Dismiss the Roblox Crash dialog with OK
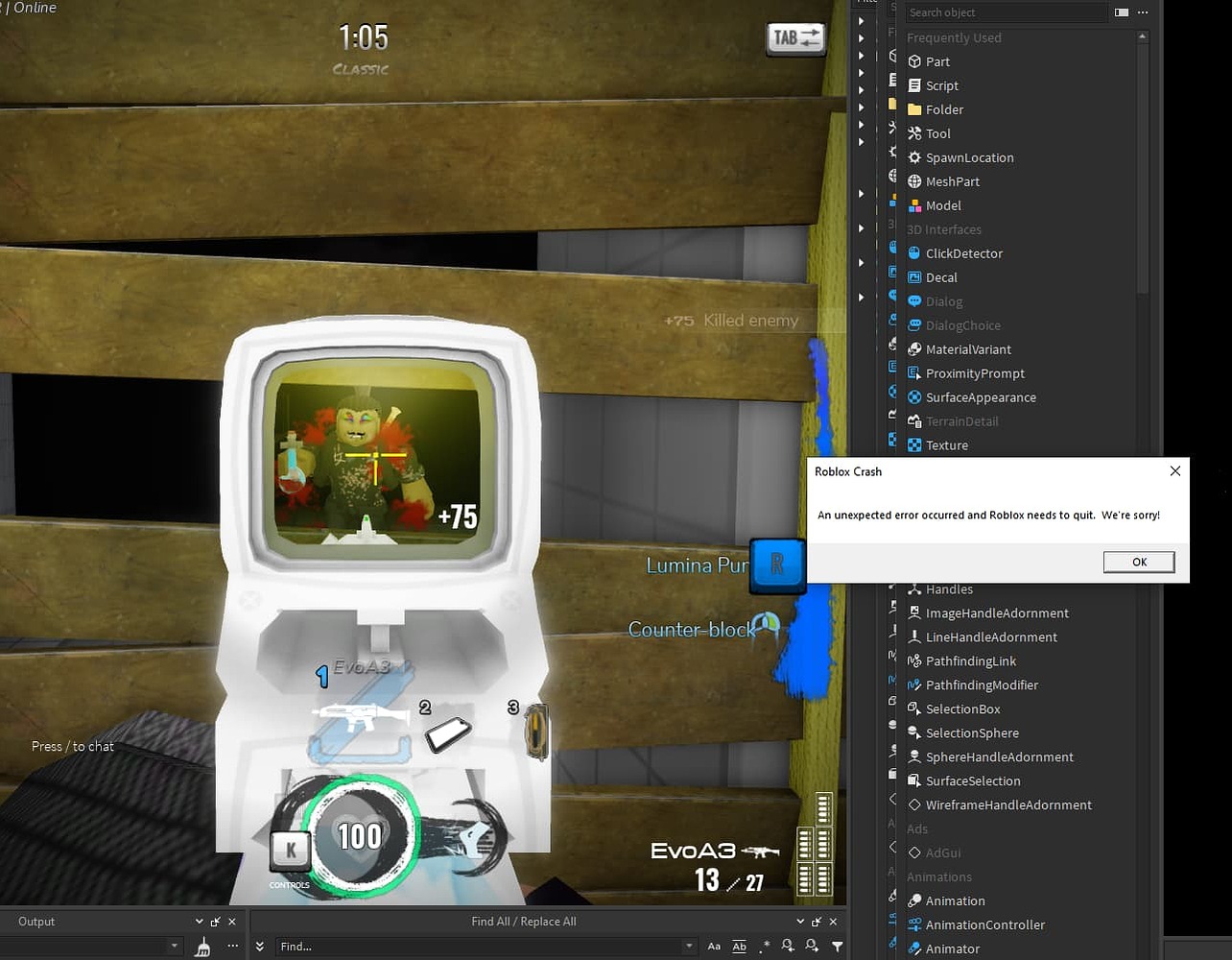Screen dimensions: 1232x960 (x=1139, y=562)
